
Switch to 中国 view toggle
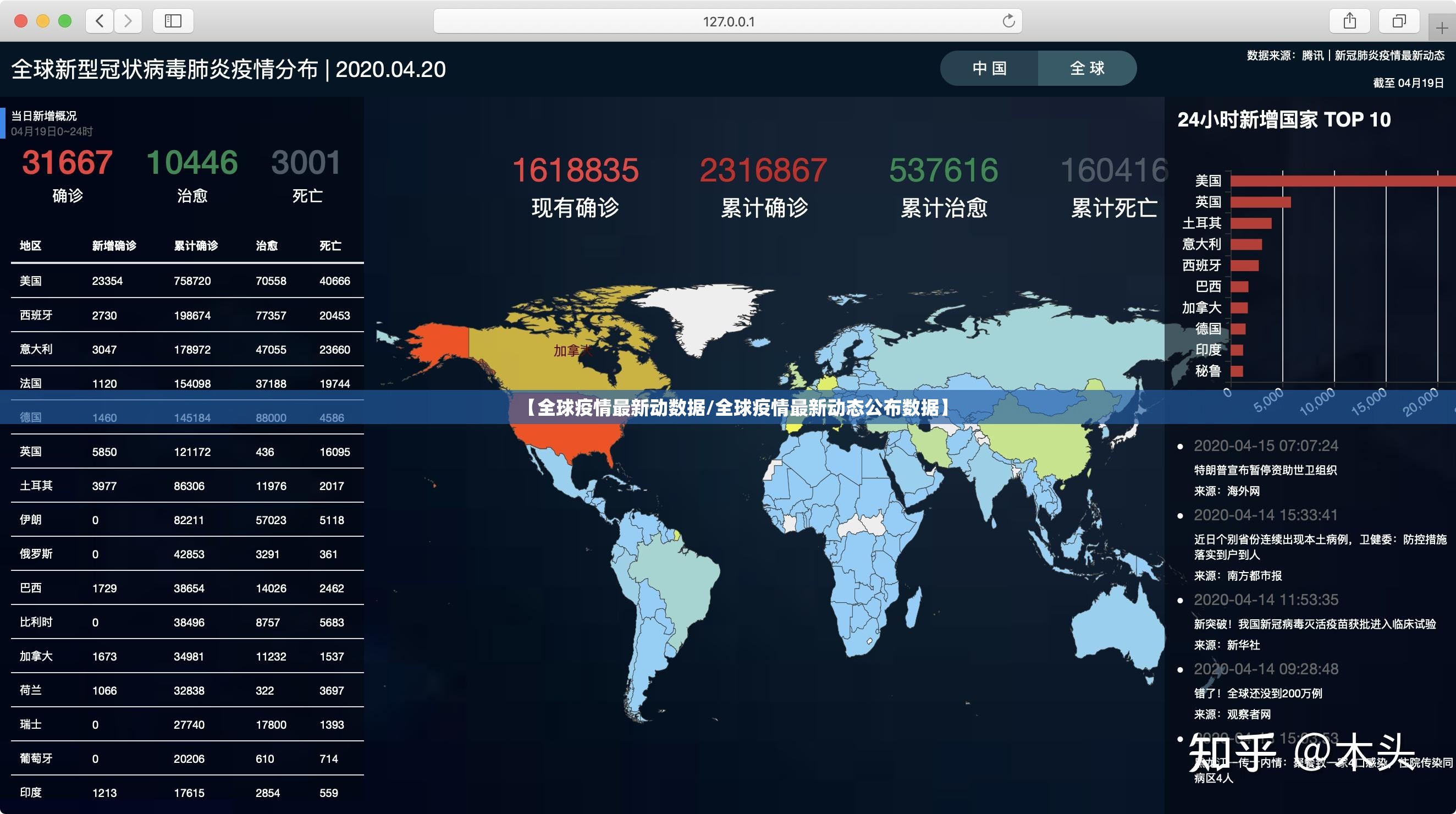click(989, 68)
